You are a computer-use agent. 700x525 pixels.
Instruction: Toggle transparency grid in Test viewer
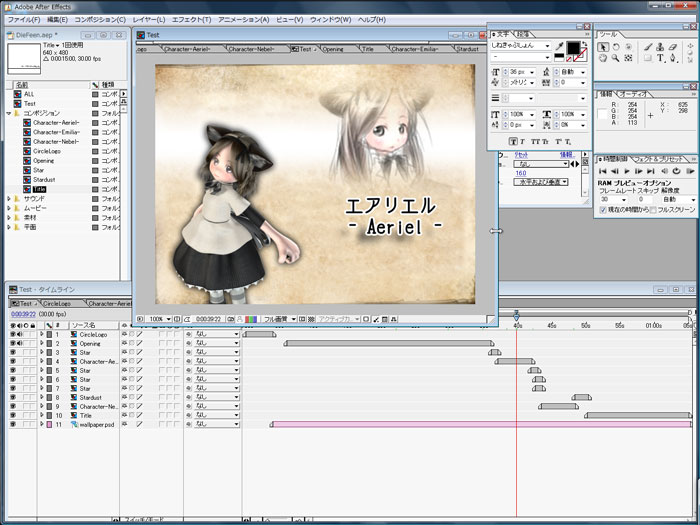[x=312, y=319]
